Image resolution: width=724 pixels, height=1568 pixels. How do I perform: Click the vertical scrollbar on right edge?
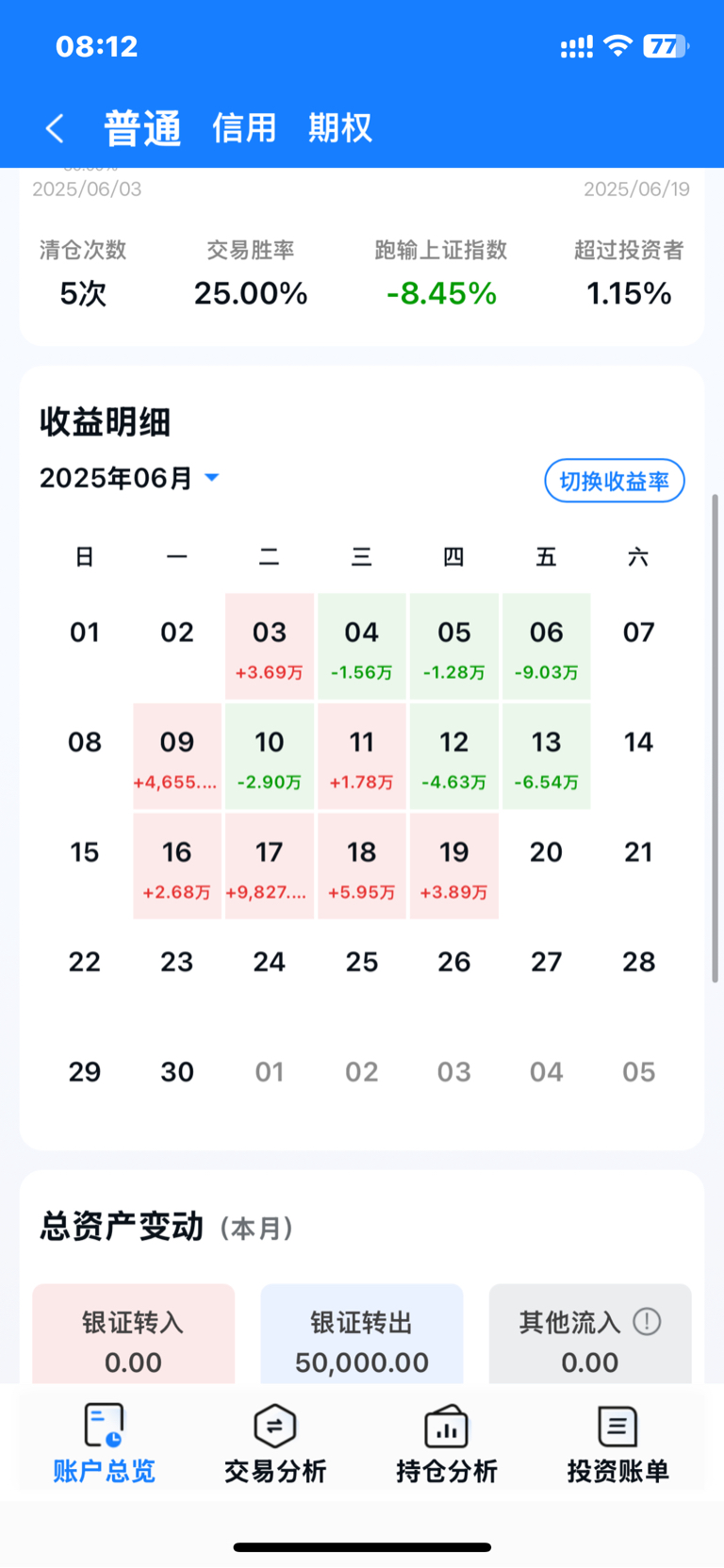(x=715, y=738)
